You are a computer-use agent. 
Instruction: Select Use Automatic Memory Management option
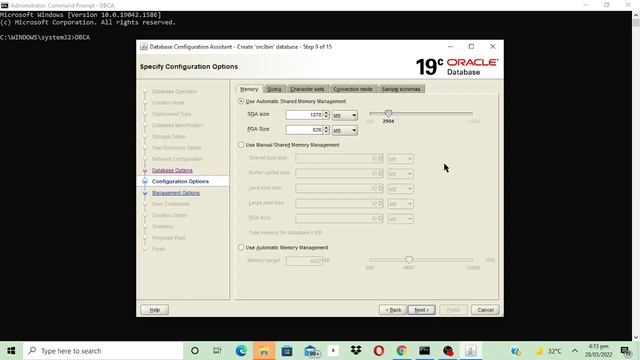pos(241,247)
